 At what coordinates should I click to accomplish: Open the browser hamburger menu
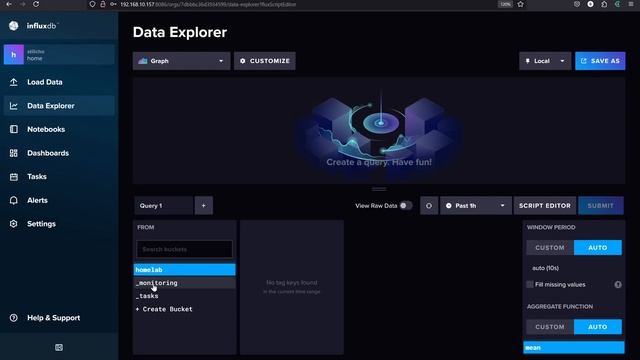click(631, 4)
